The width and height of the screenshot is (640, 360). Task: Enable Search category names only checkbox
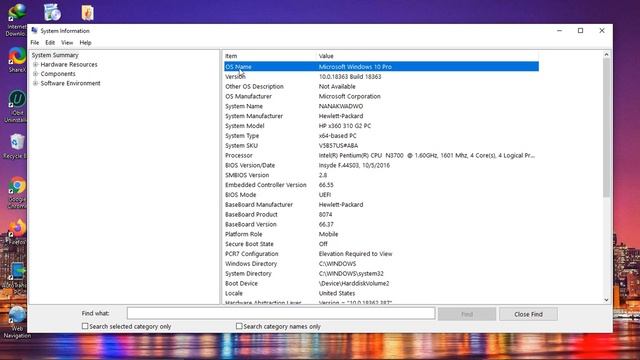click(239, 326)
